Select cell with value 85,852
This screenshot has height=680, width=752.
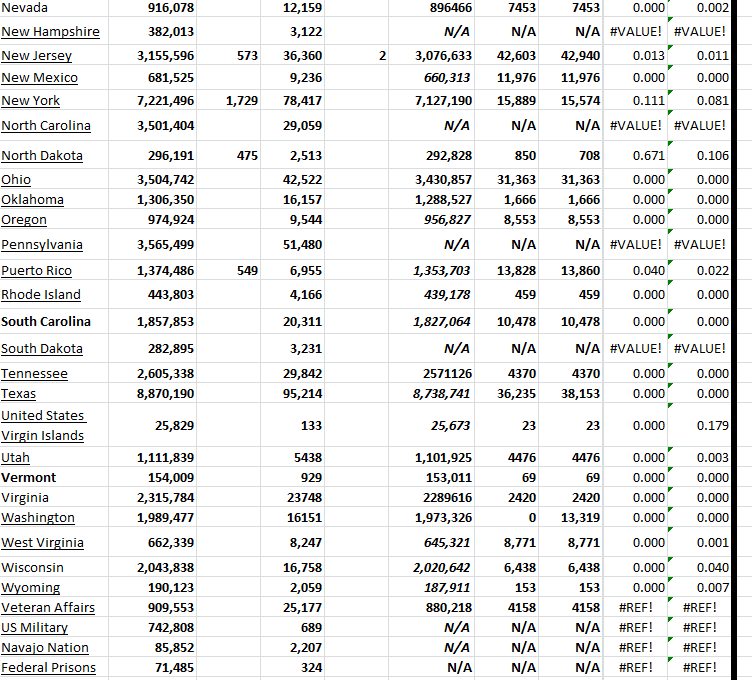pos(153,648)
